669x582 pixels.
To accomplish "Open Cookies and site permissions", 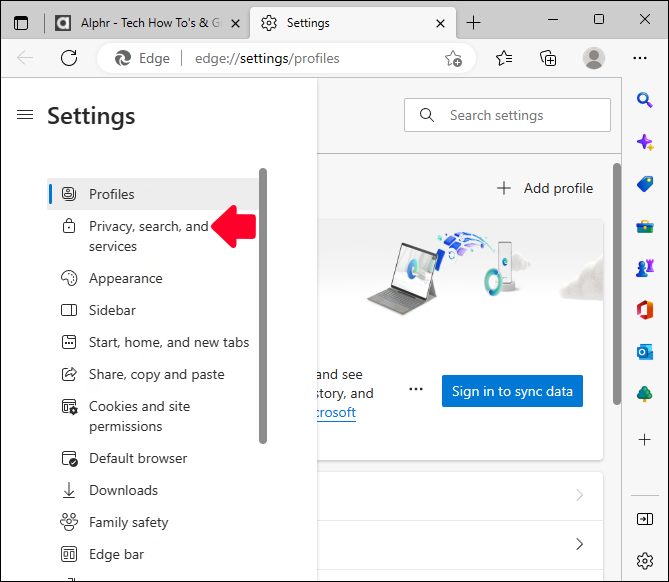I will 153,416.
